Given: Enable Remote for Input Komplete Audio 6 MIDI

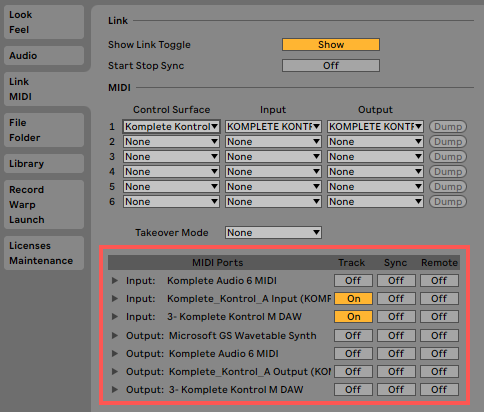Looking at the screenshot, I should point(439,281).
